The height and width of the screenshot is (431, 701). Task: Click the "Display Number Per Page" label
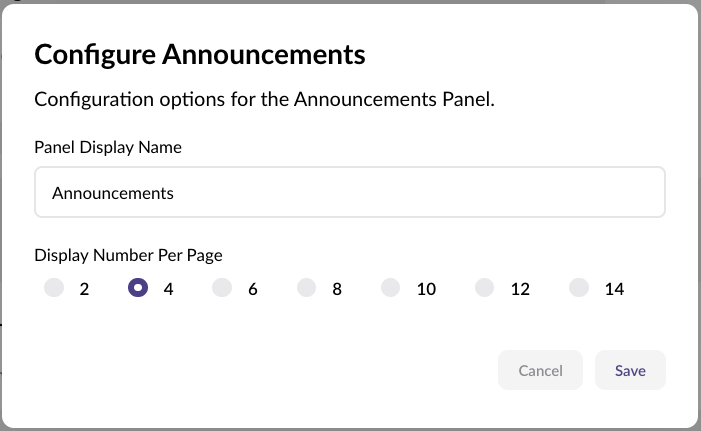128,255
